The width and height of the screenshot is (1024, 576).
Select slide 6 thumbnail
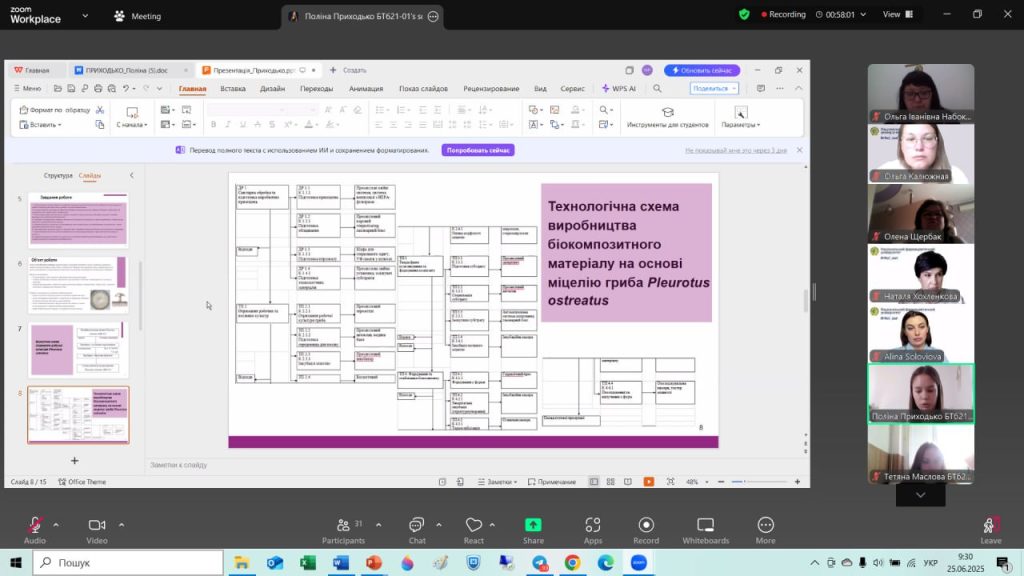(x=78, y=285)
